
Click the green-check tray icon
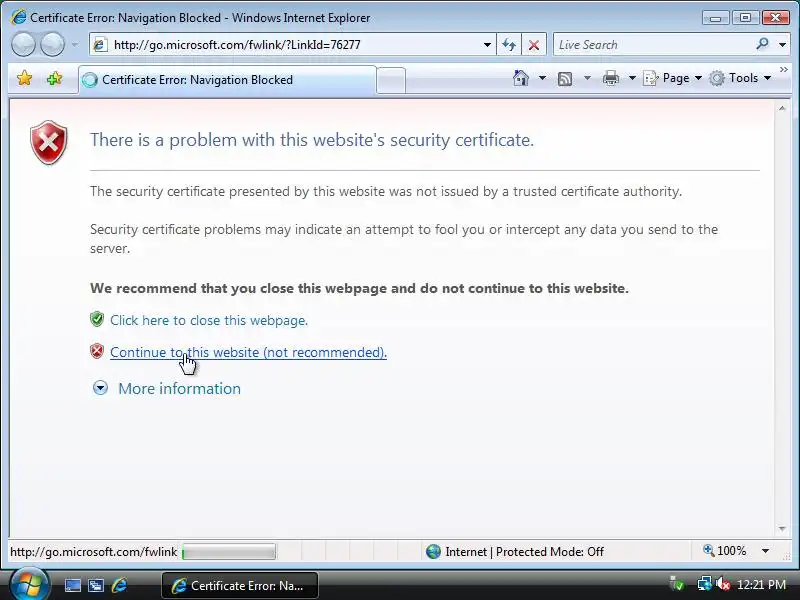tap(677, 584)
